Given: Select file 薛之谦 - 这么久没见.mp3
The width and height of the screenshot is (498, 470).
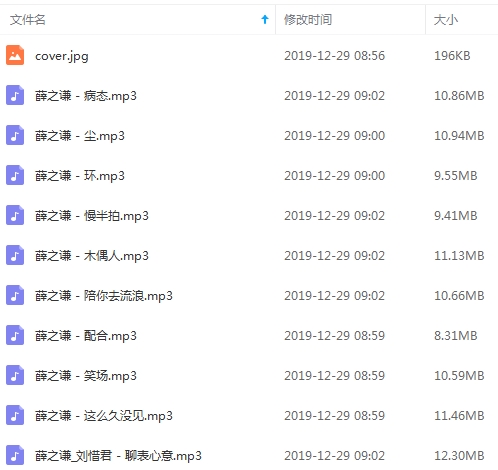Looking at the screenshot, I should pyautogui.click(x=104, y=416).
